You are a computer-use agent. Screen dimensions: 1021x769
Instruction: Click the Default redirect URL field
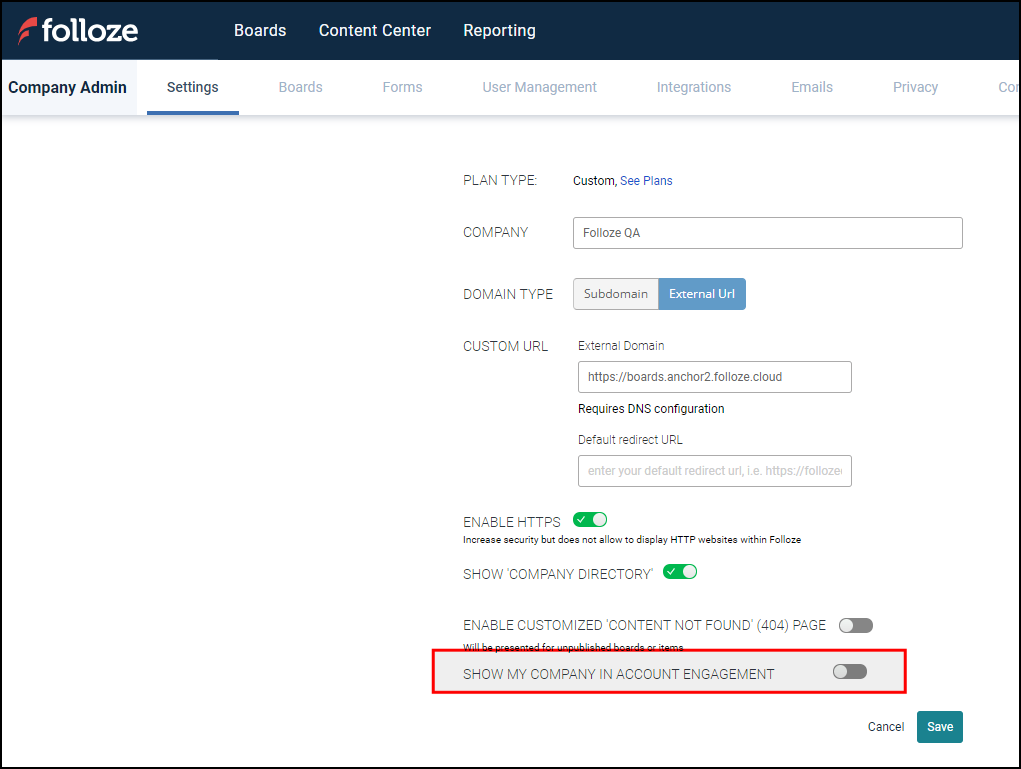click(714, 471)
